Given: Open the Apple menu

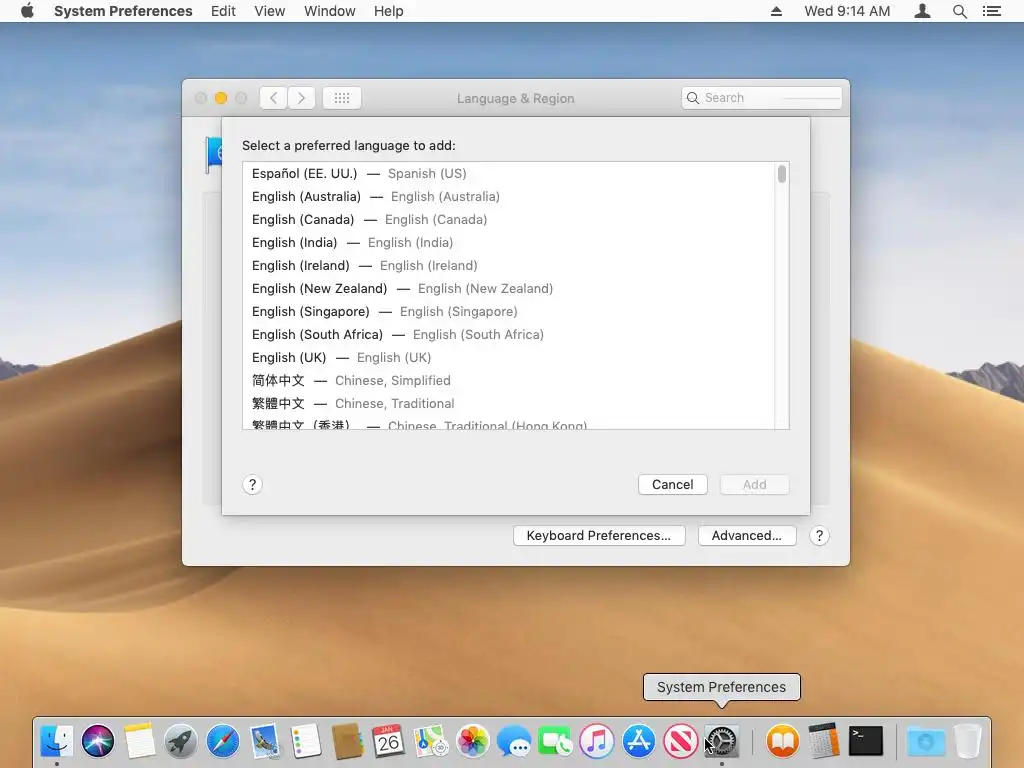Looking at the screenshot, I should click(x=27, y=11).
